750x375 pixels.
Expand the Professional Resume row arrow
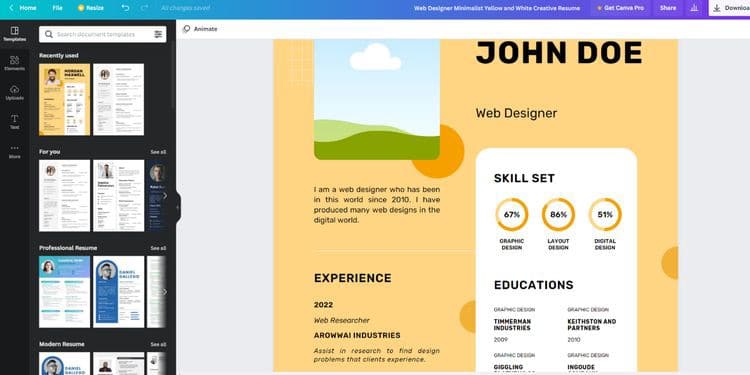[165, 292]
